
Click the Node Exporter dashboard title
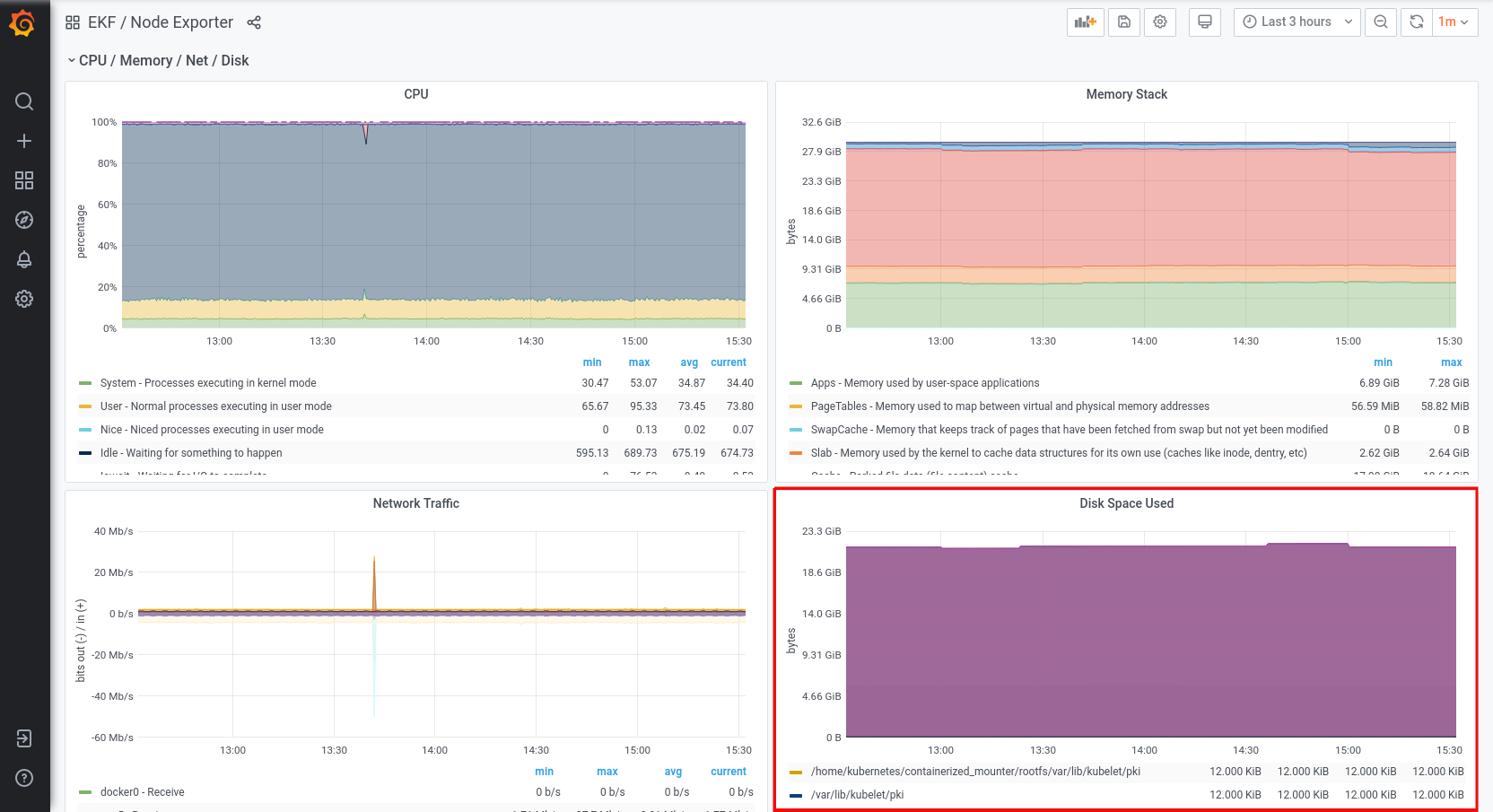pyautogui.click(x=182, y=22)
